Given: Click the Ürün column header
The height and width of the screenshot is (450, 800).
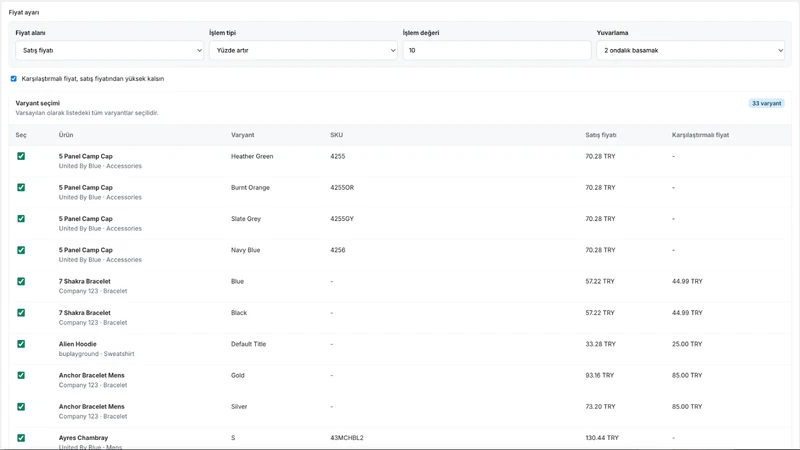Looking at the screenshot, I should 66,135.
